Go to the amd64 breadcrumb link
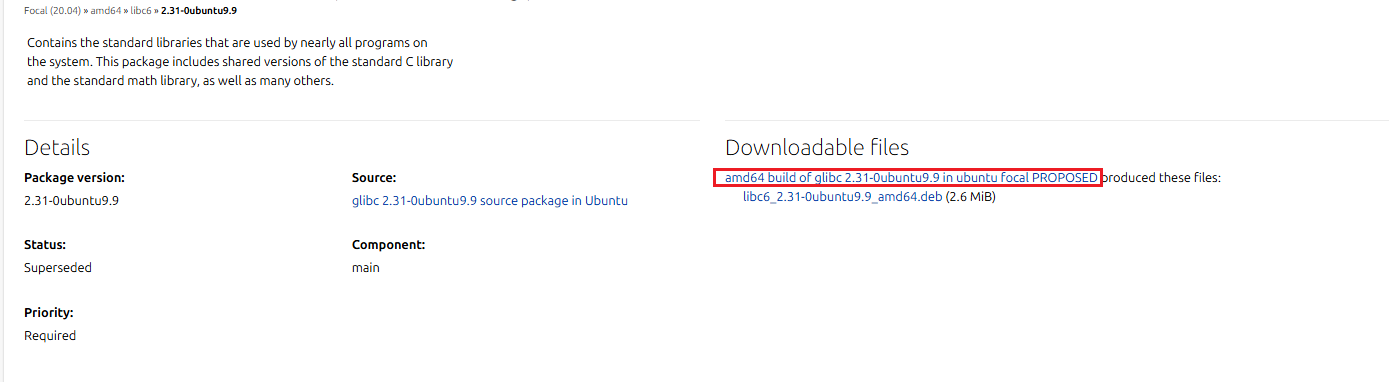 [x=107, y=10]
